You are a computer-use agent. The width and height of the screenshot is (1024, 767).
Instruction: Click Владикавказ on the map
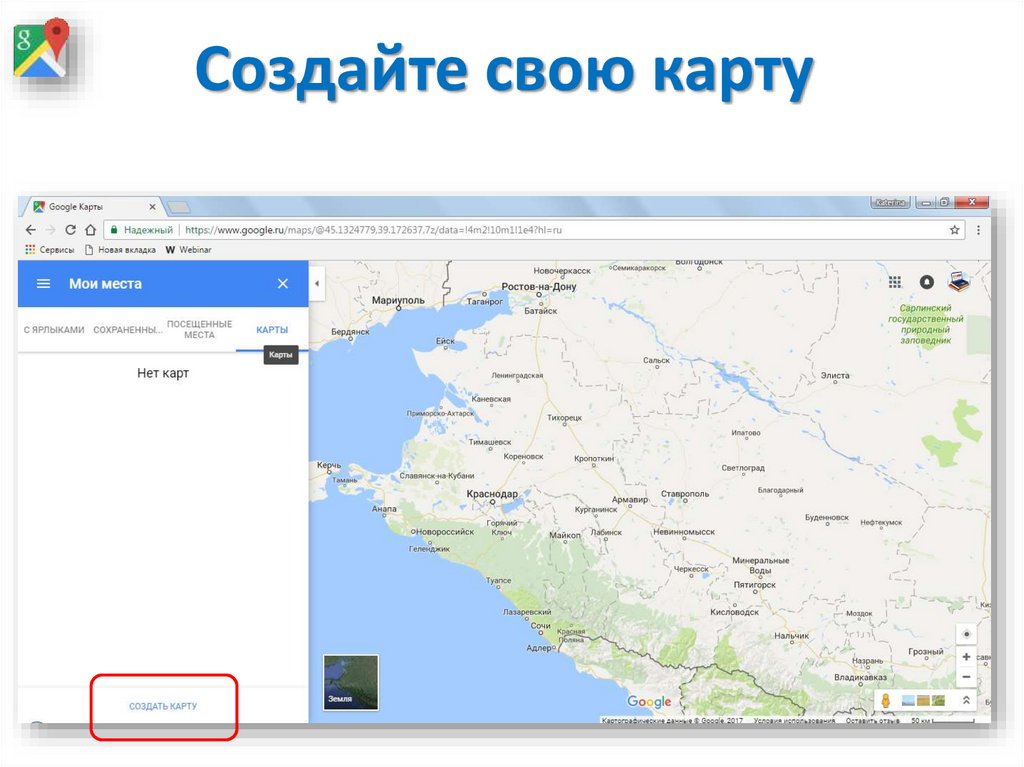tap(860, 677)
